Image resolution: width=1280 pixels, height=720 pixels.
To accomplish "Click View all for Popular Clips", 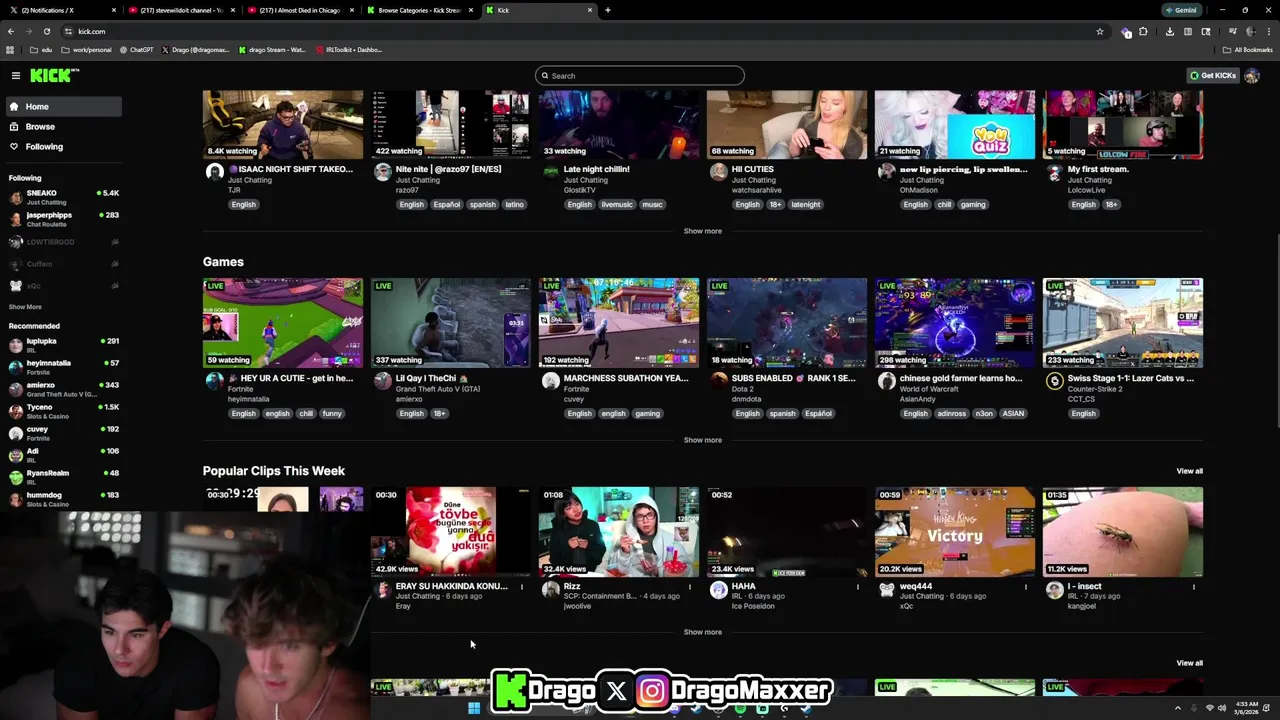I will pyautogui.click(x=1189, y=471).
